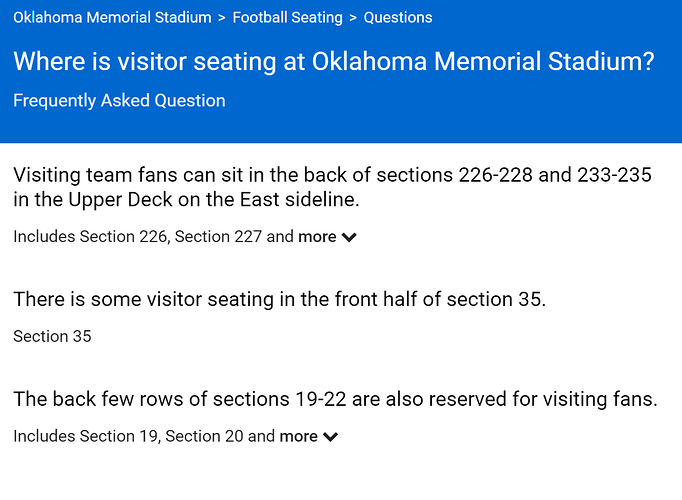Click "Section 227" in the includes line
Screen dimensions: 682x500
(218, 237)
